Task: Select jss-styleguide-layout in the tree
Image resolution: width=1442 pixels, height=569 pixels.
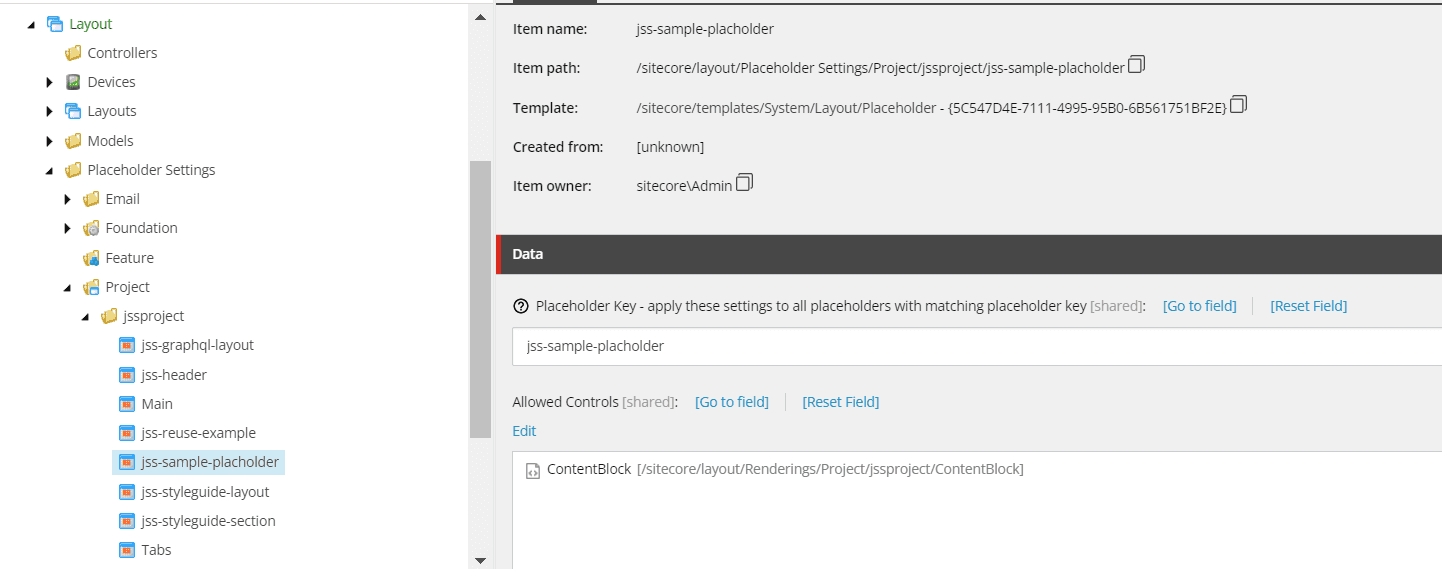Action: click(205, 492)
